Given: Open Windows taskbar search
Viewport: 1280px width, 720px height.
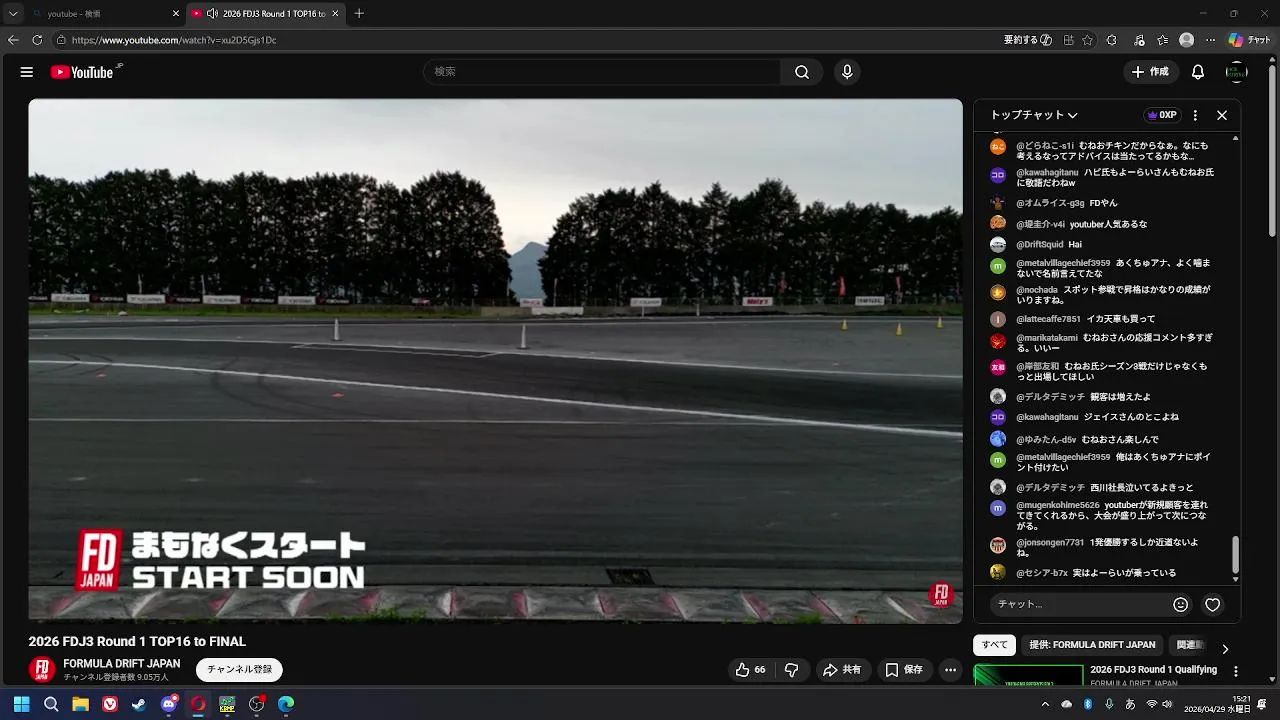Looking at the screenshot, I should [x=51, y=704].
